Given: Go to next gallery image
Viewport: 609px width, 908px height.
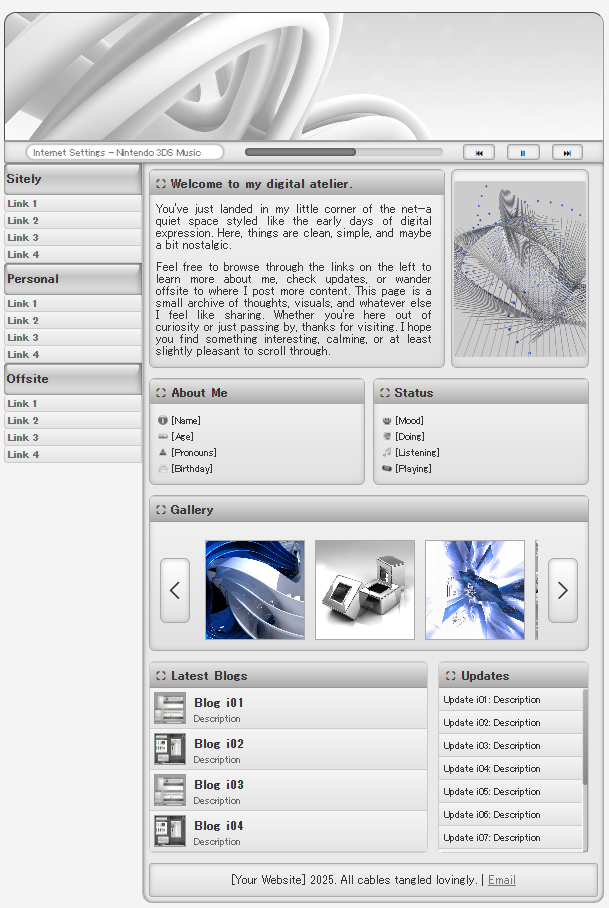Looking at the screenshot, I should [563, 590].
